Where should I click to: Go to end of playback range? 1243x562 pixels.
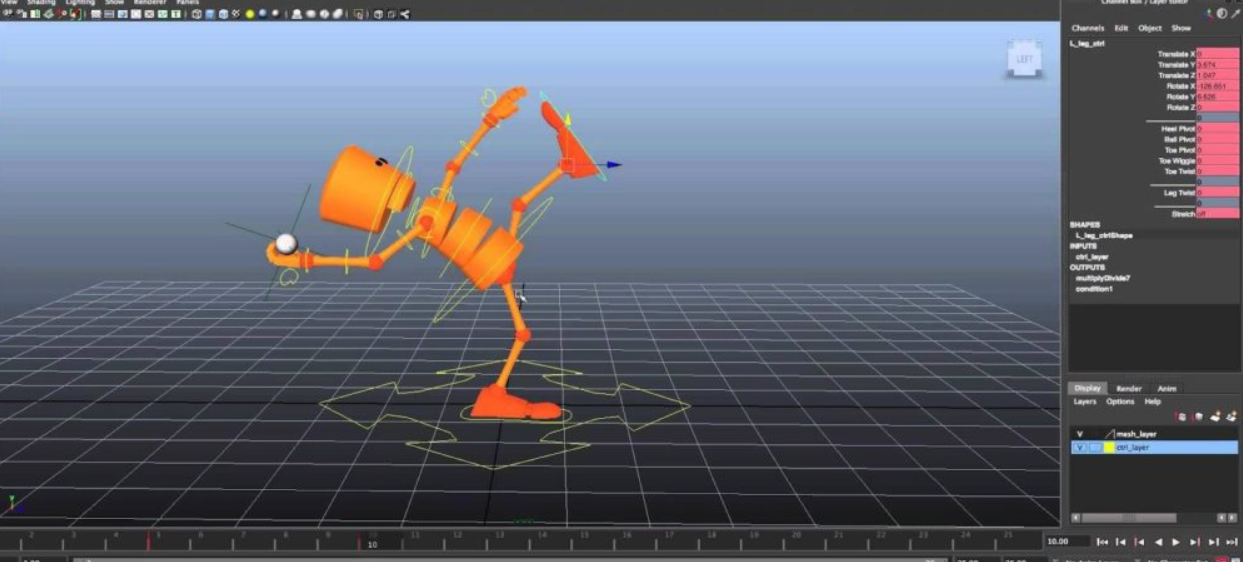point(1230,542)
